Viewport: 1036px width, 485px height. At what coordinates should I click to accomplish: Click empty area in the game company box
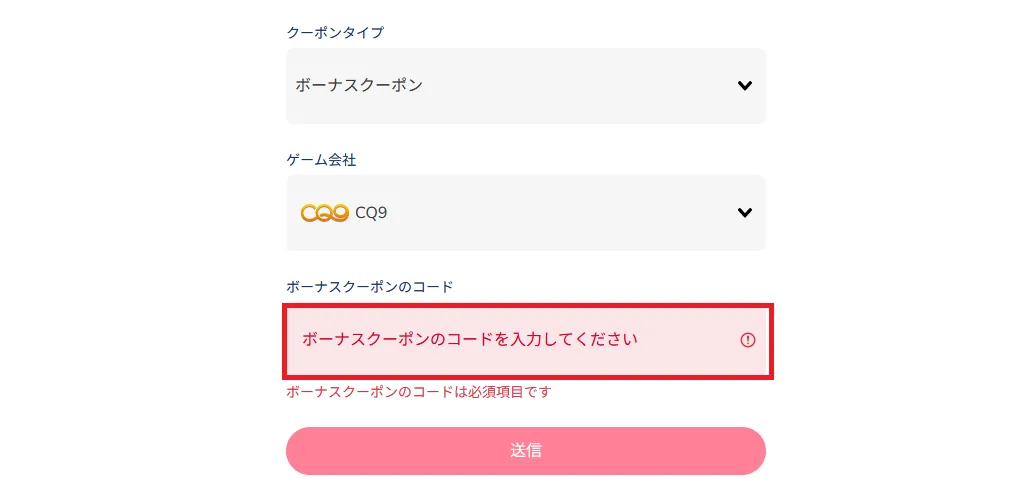(560, 213)
